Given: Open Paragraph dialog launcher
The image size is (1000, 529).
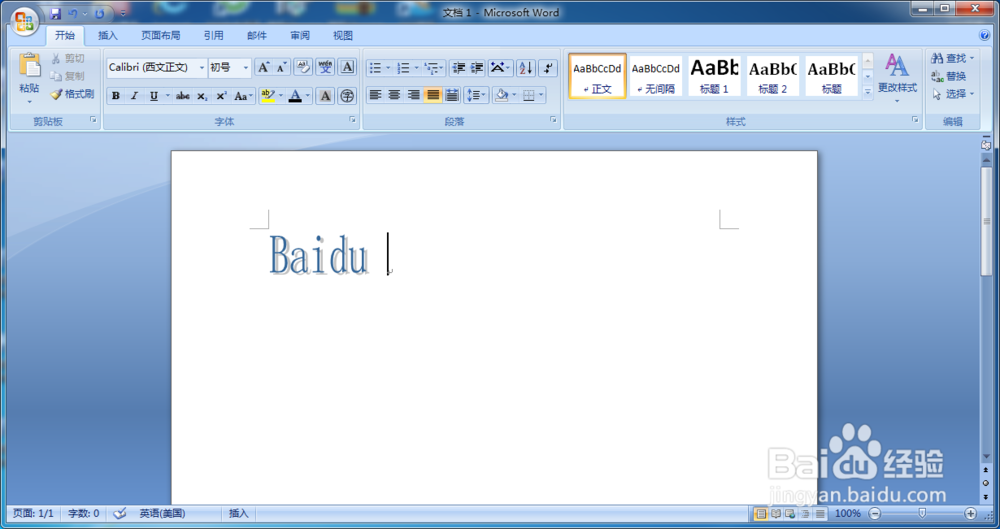Looking at the screenshot, I should (554, 120).
